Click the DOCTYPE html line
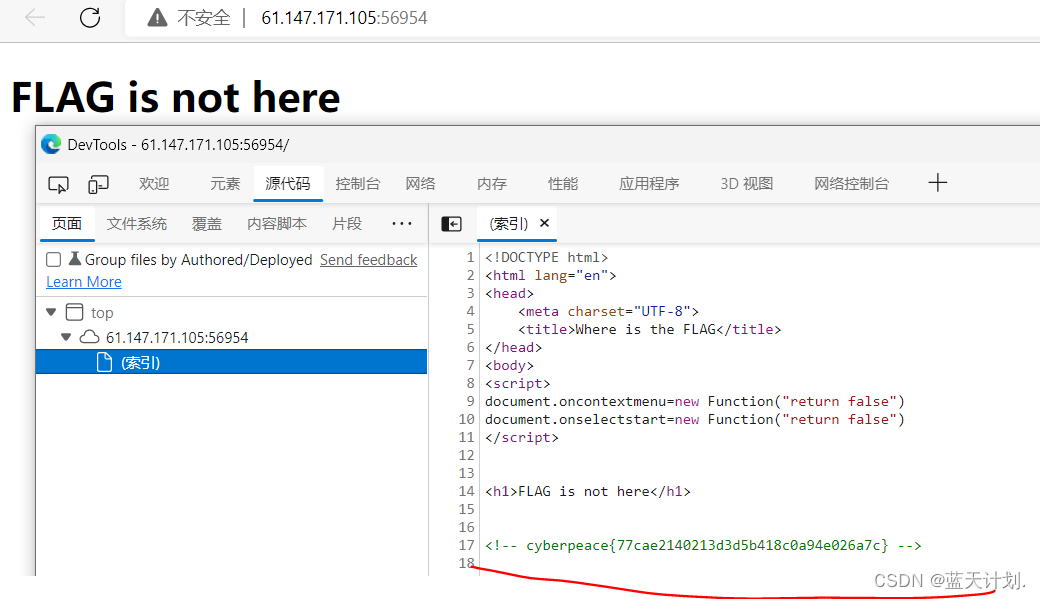The width and height of the screenshot is (1040, 599). [x=547, y=257]
